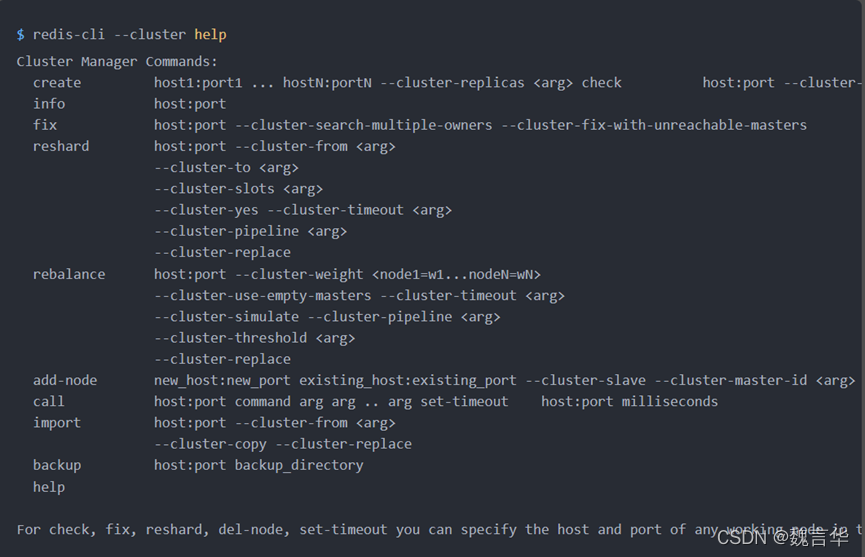
Task: Click the highlighted 'help' keyword in command
Action: click(x=210, y=35)
